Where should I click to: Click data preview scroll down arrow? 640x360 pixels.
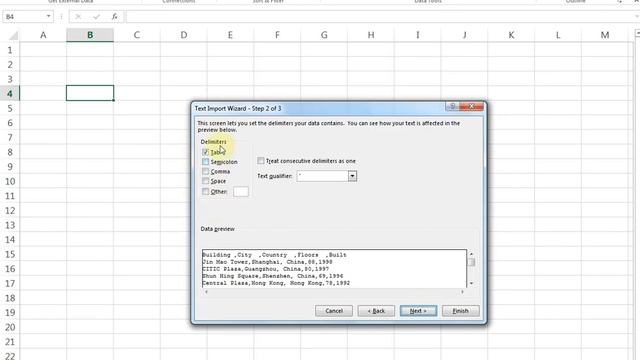tap(471, 283)
